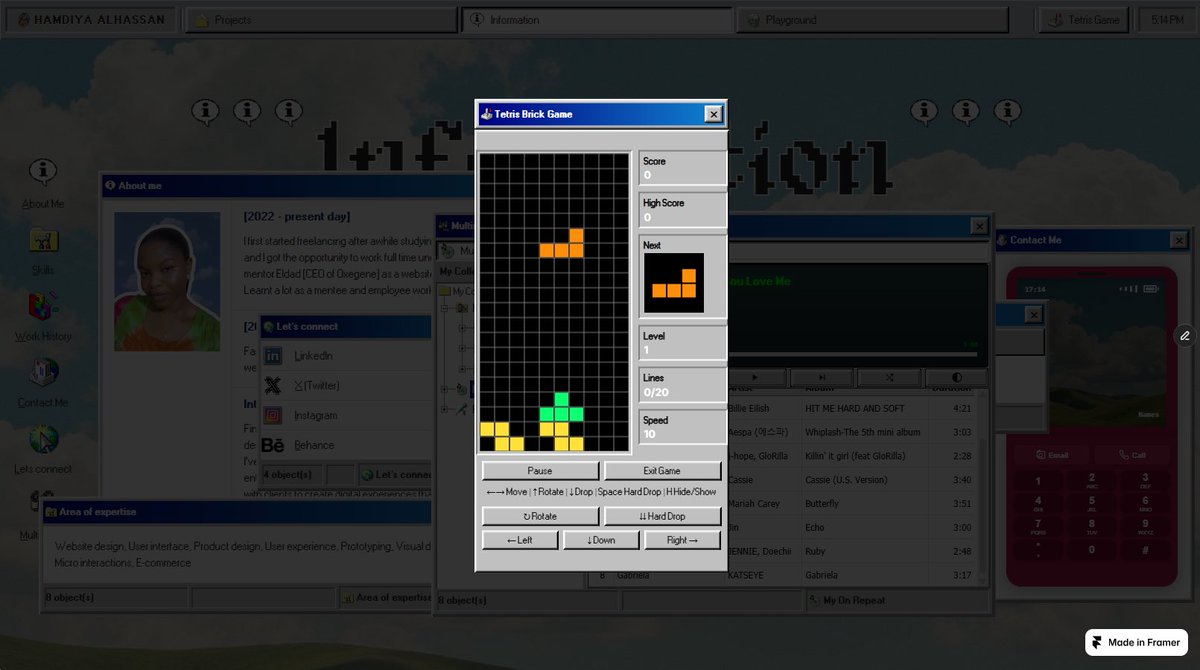
Task: Open the Behance link
Action: tap(314, 445)
